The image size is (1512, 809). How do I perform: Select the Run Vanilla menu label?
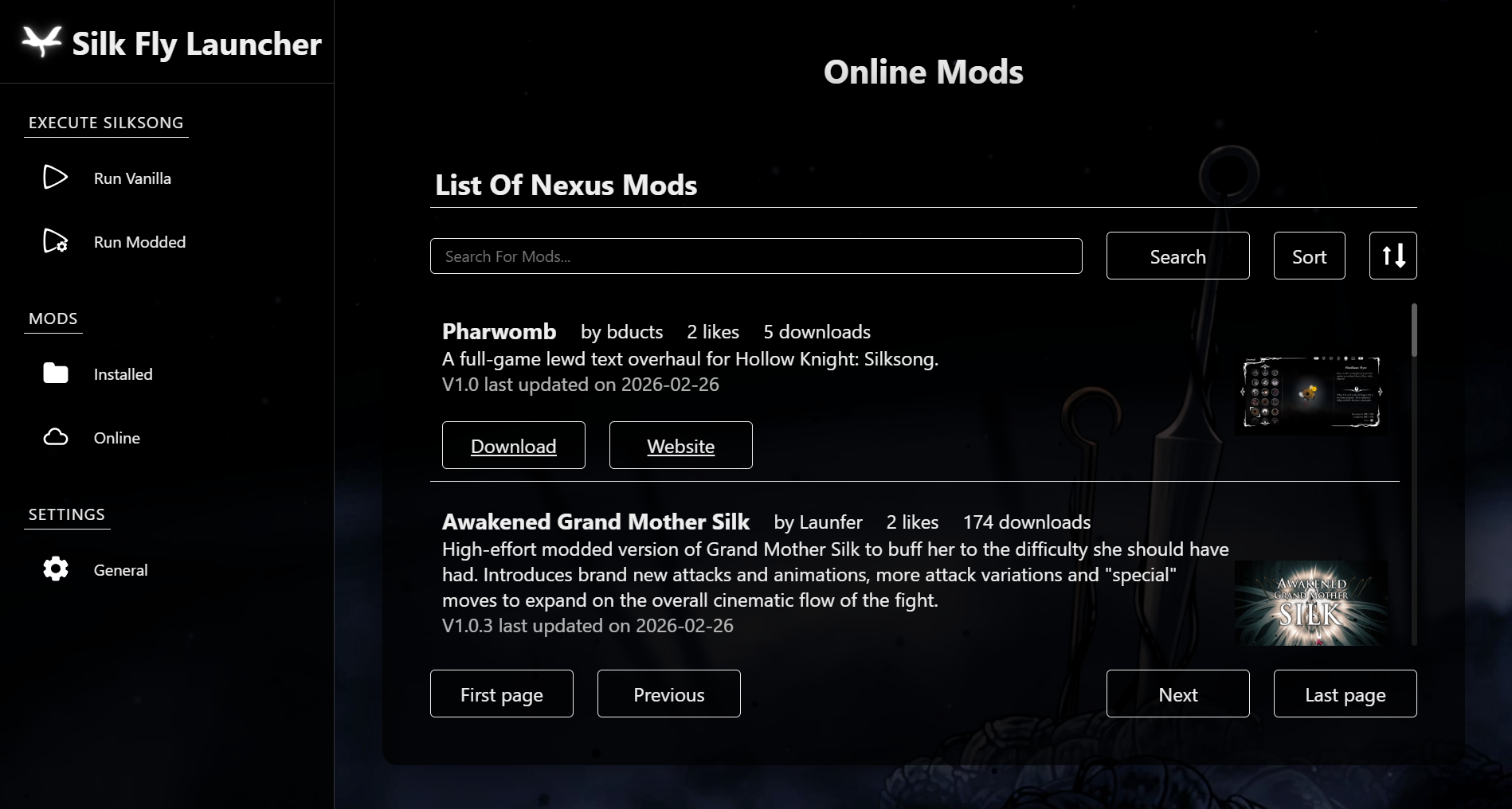coord(132,178)
